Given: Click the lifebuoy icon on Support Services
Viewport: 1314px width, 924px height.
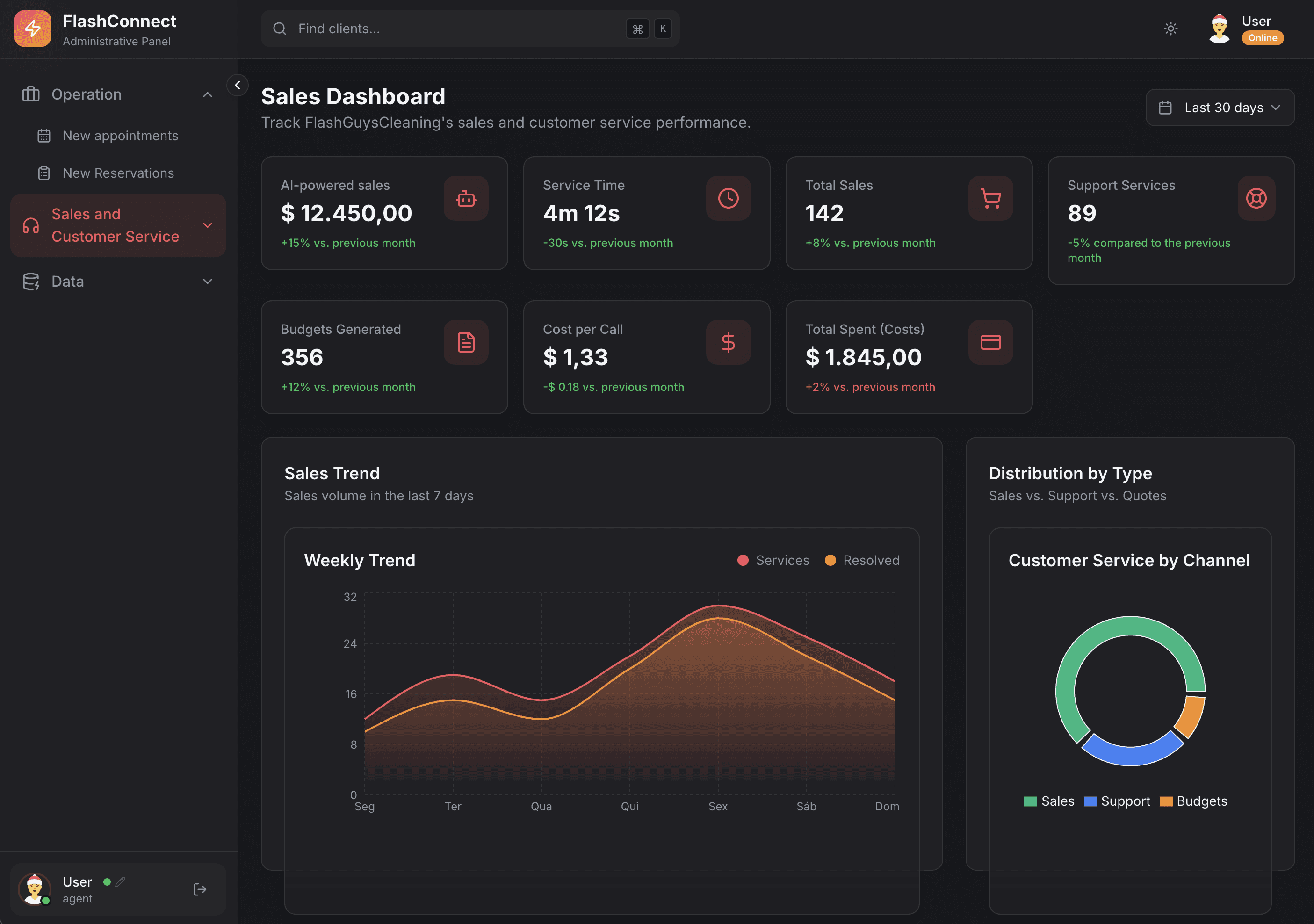Looking at the screenshot, I should (x=1256, y=199).
